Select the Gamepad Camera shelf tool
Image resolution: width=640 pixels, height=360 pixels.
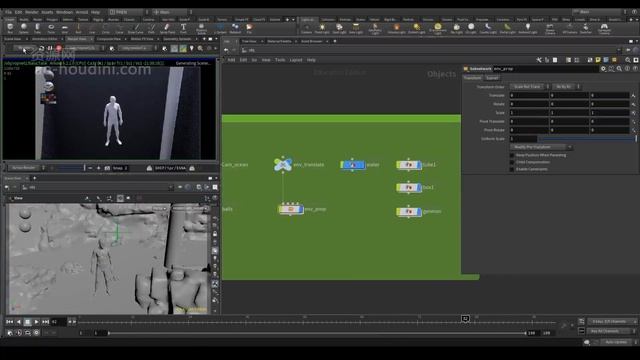pos(604,29)
